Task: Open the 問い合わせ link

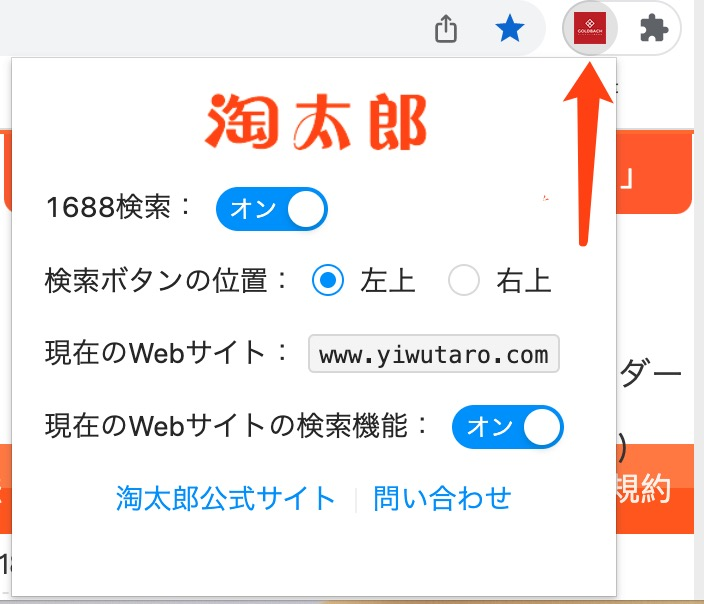Action: [x=442, y=498]
